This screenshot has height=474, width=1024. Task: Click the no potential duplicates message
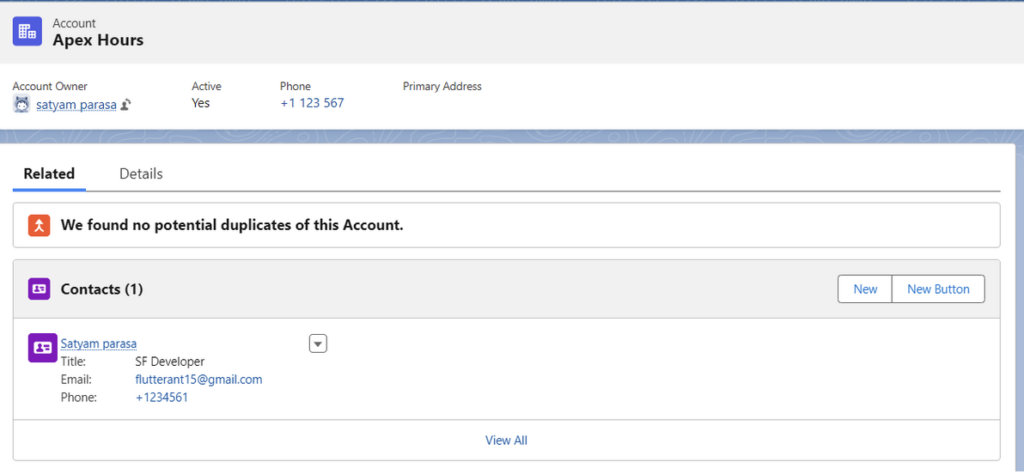232,225
